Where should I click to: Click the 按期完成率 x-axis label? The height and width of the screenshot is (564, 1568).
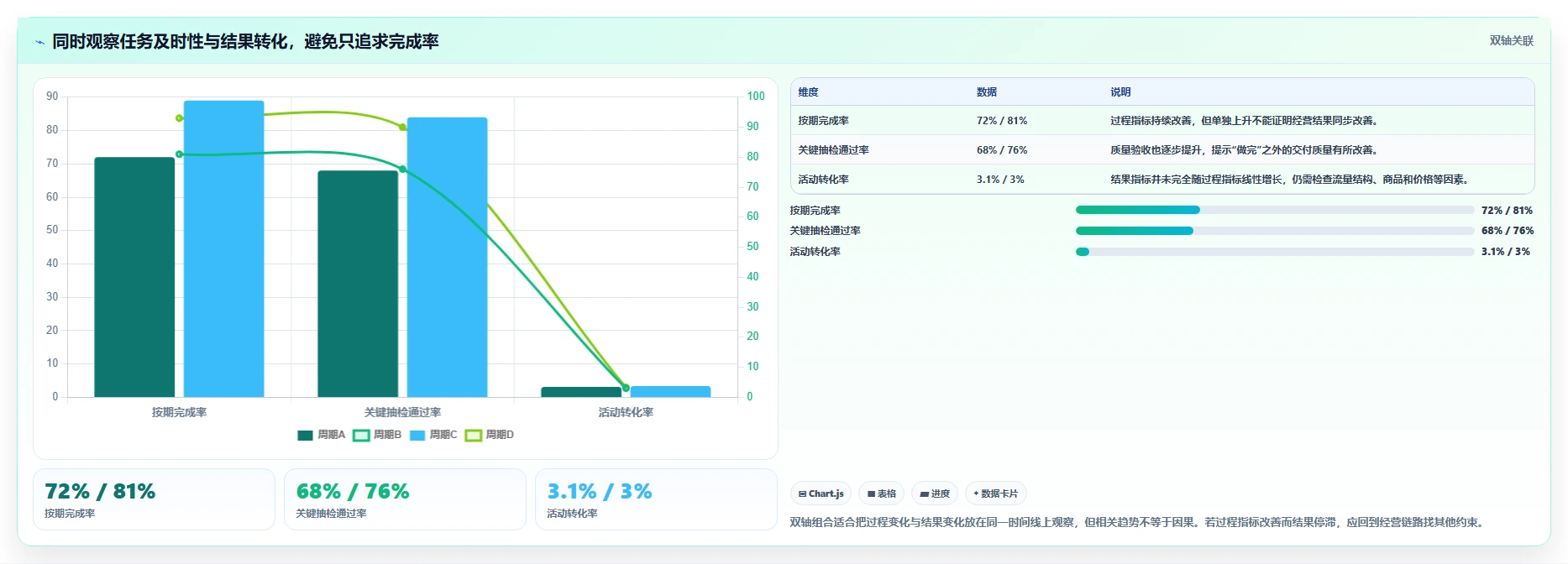pos(179,412)
